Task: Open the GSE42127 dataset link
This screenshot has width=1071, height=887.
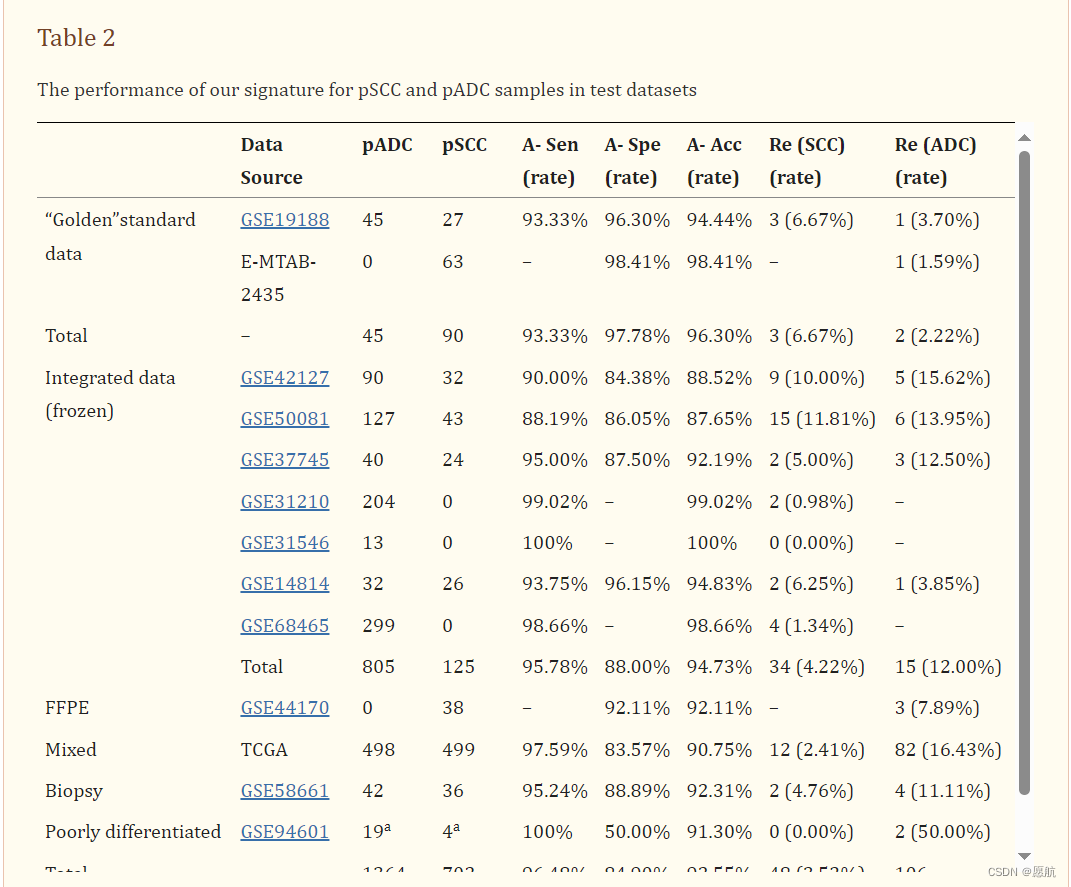Action: coord(285,378)
